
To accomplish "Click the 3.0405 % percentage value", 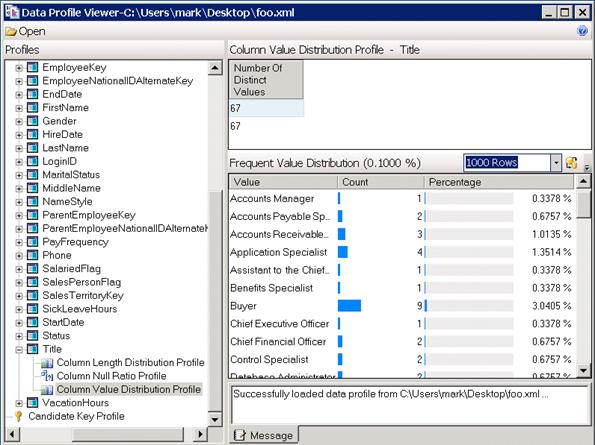I will coord(551,306).
